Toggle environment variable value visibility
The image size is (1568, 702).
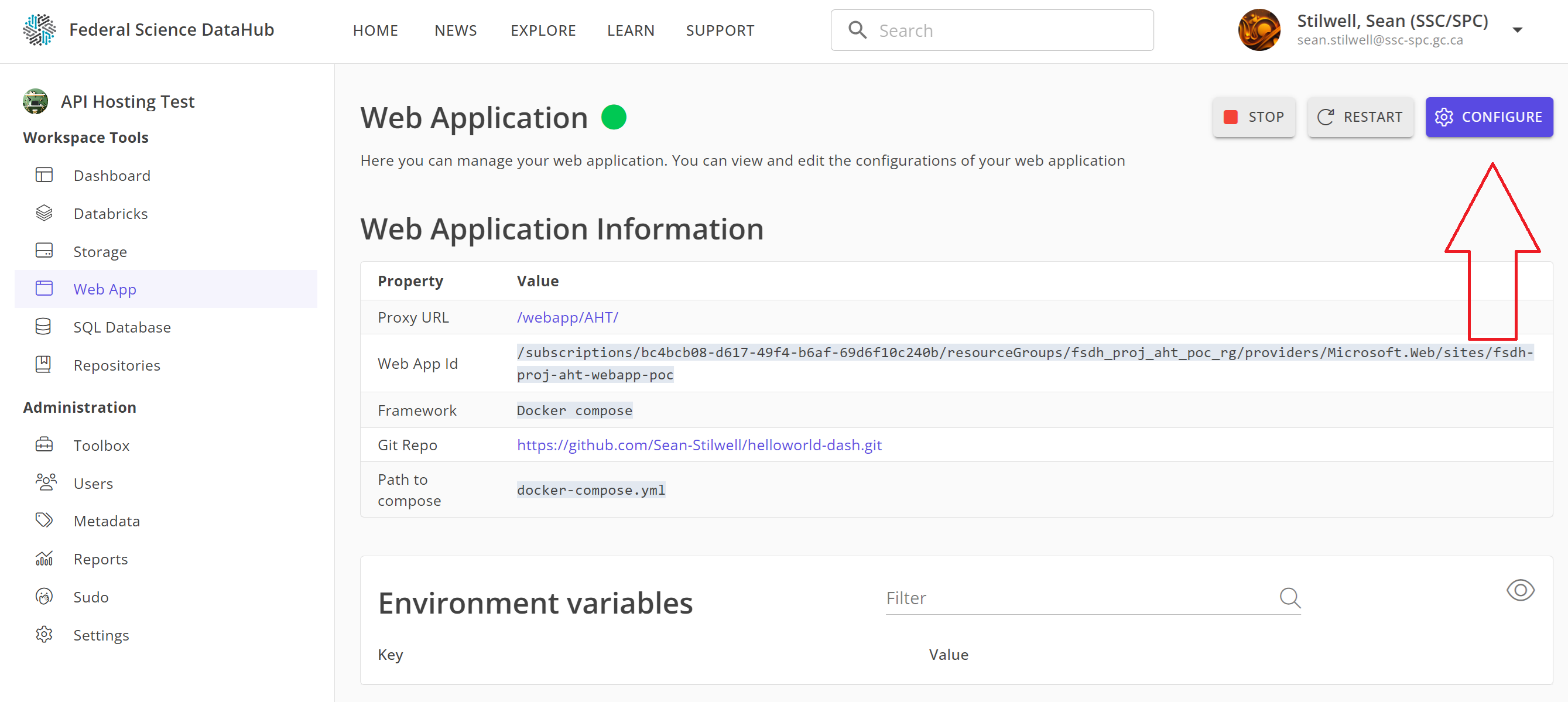[1520, 590]
